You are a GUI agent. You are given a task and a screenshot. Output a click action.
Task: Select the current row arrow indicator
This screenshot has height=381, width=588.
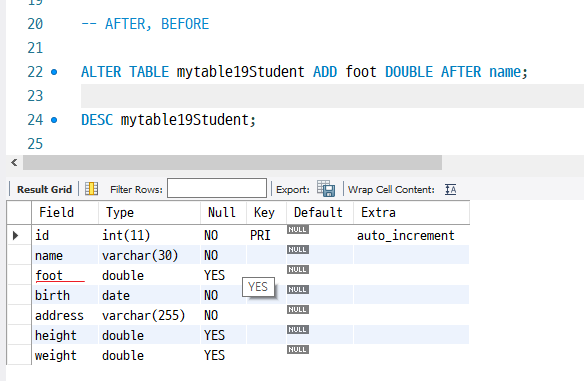point(15,236)
